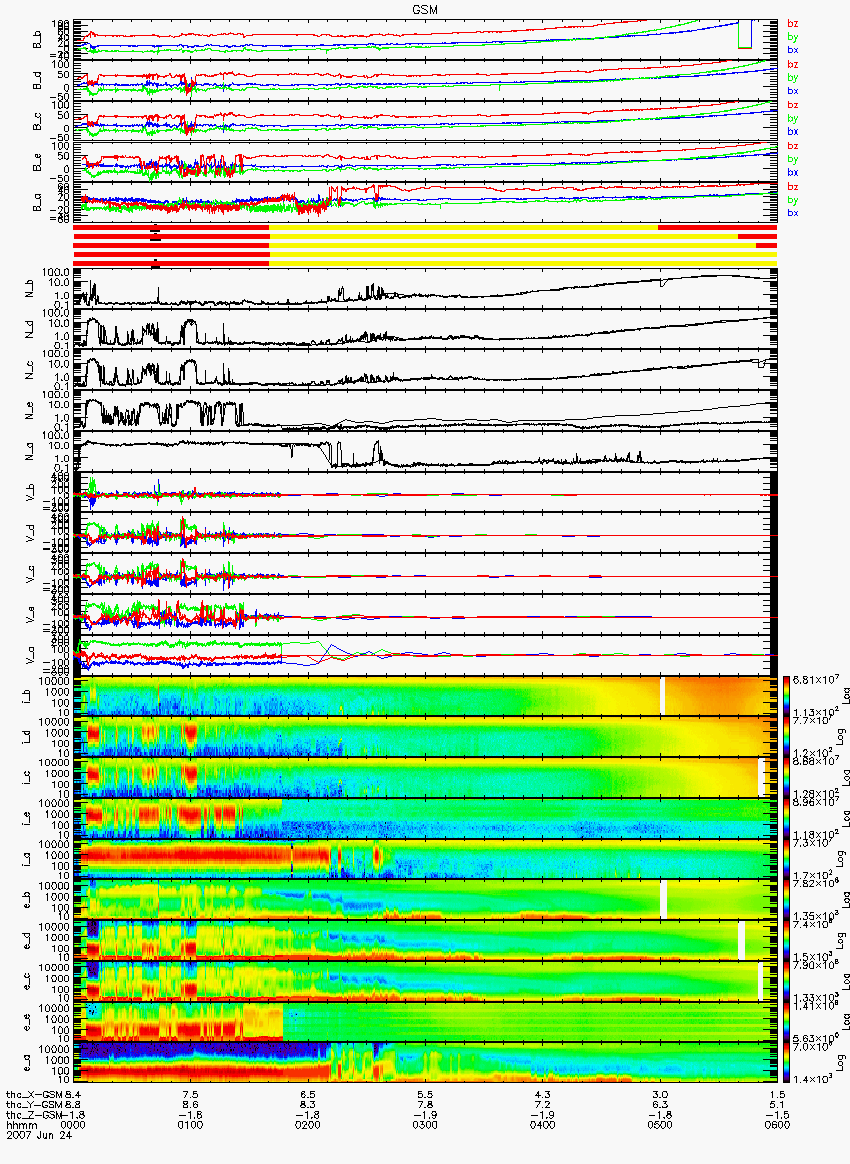Click the Z-GSM value -1.5

point(775,1114)
